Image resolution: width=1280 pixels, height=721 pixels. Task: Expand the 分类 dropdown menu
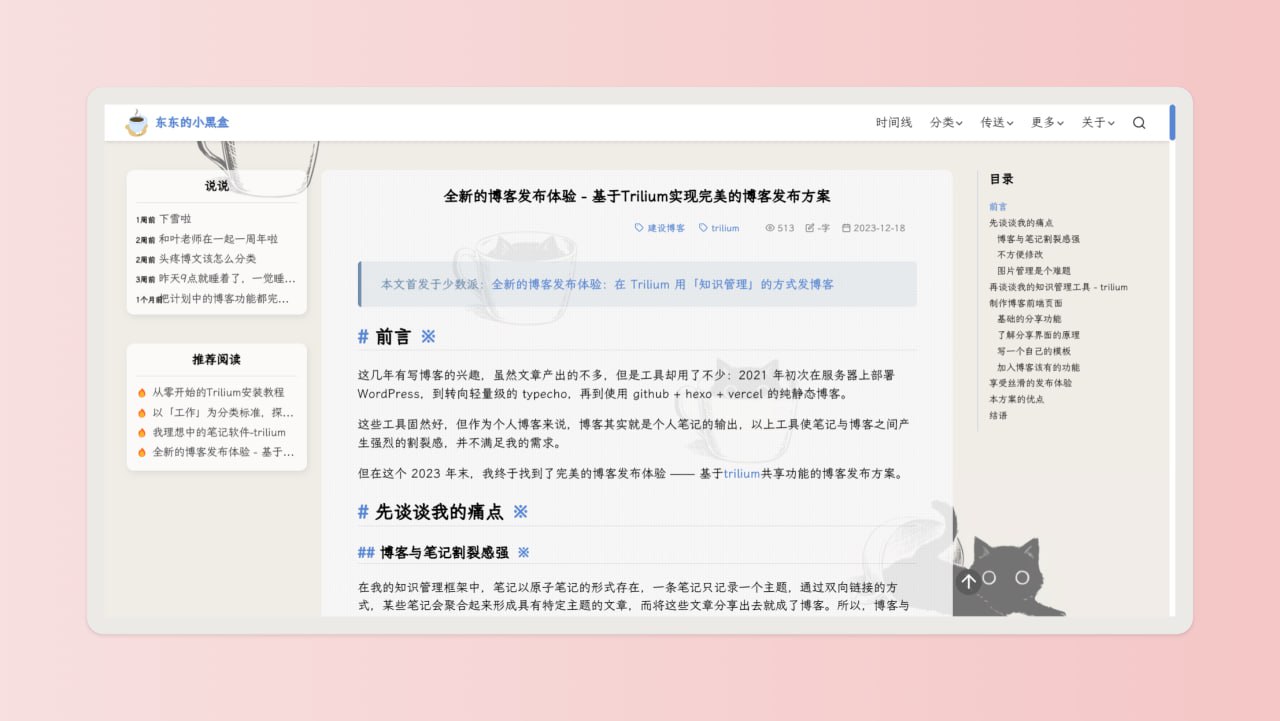(x=945, y=122)
